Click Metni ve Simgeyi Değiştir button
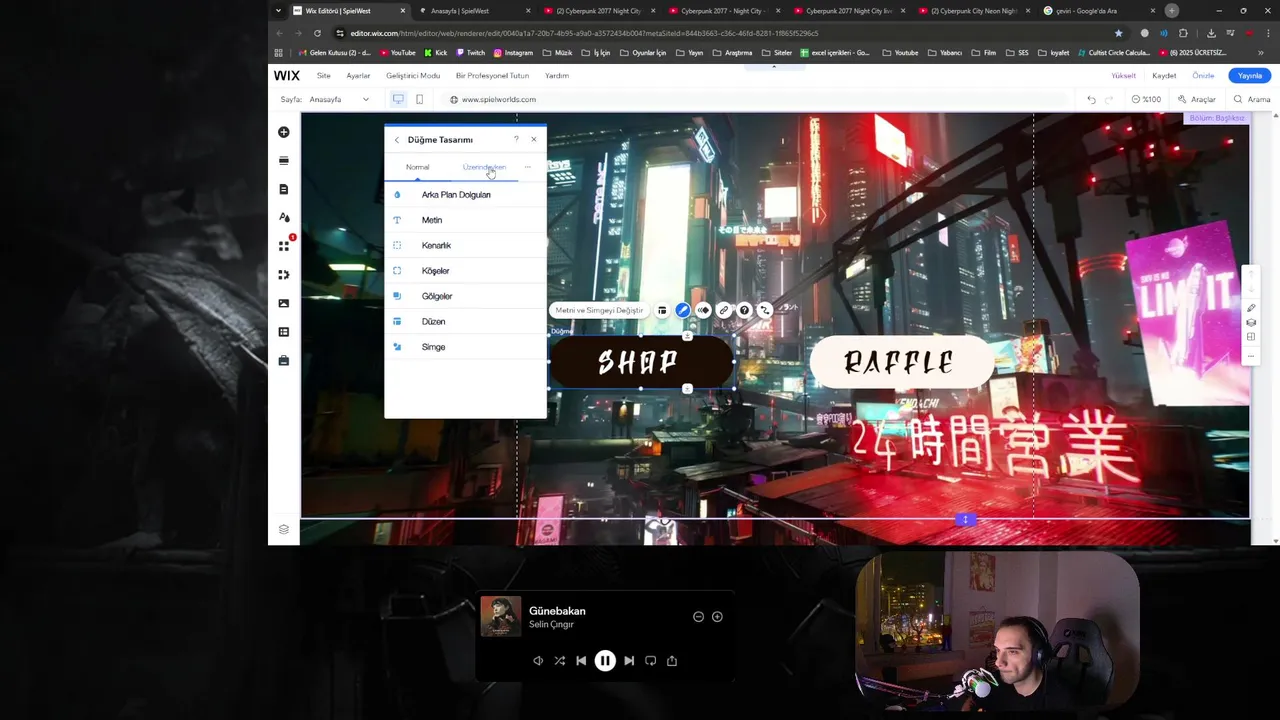 coord(599,310)
